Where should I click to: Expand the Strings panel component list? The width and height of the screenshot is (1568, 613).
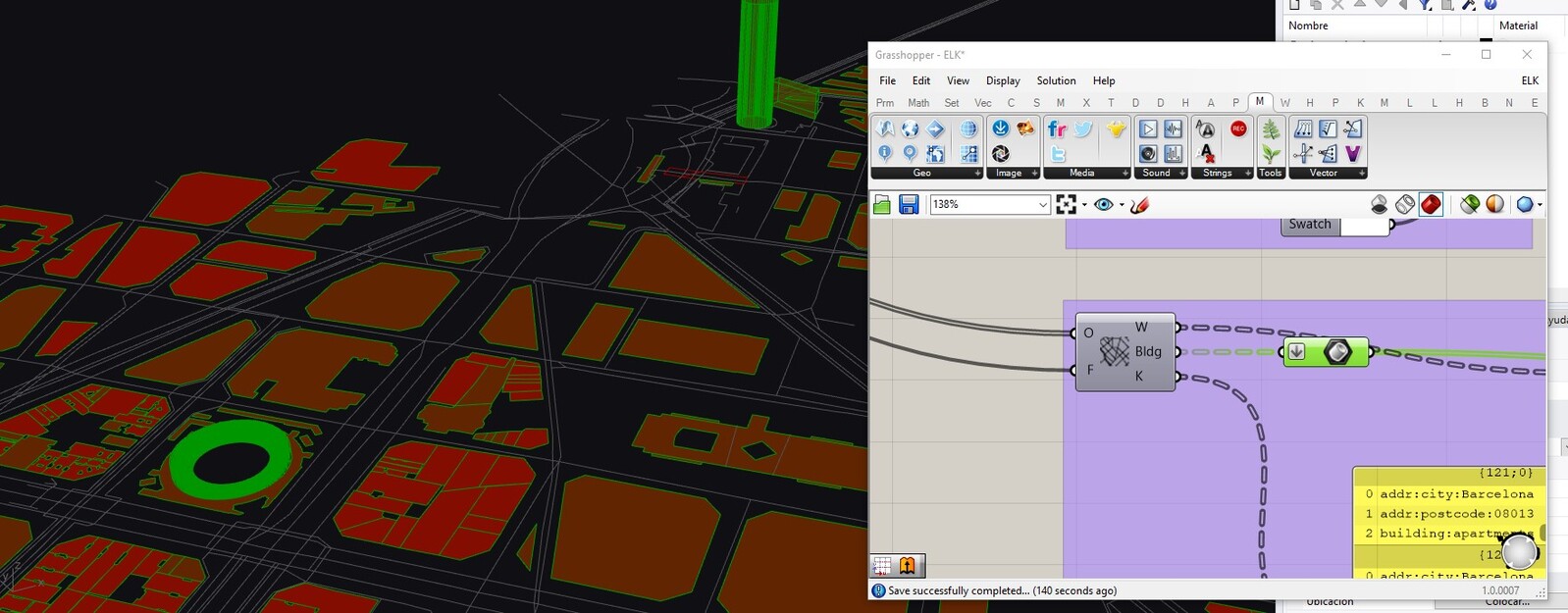tap(1247, 174)
